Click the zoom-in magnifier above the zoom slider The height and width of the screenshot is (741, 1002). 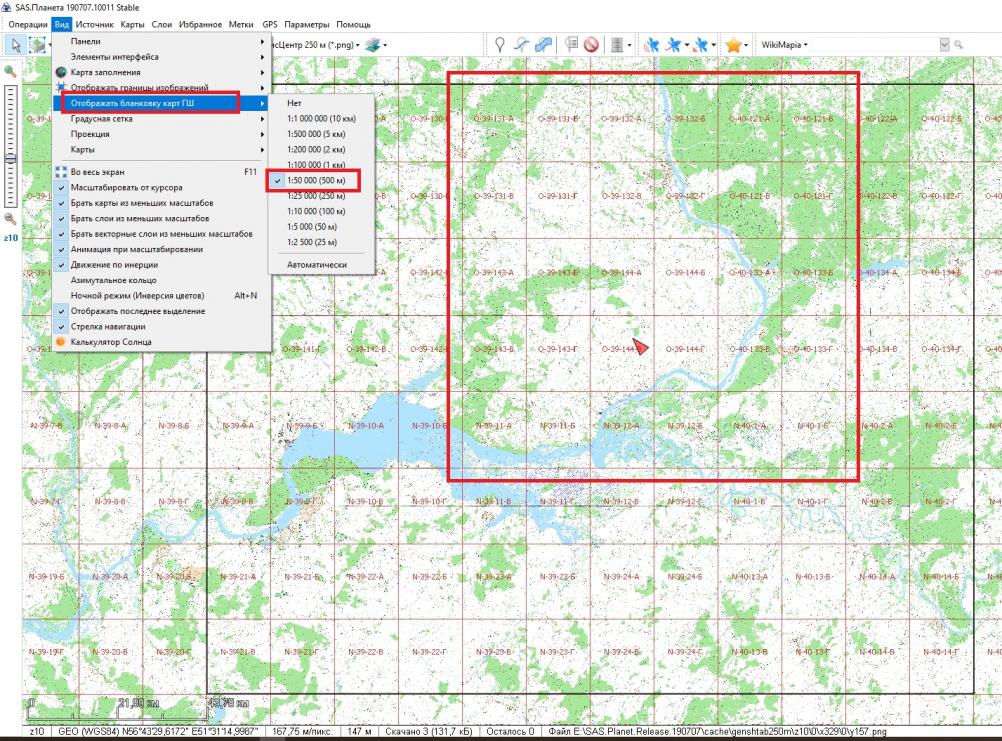[11, 71]
